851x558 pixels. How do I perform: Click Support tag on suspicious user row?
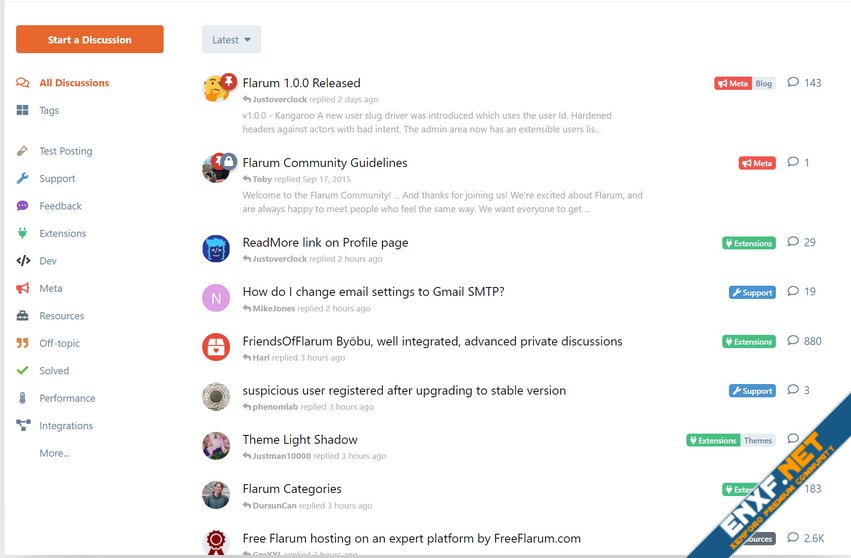tap(752, 391)
